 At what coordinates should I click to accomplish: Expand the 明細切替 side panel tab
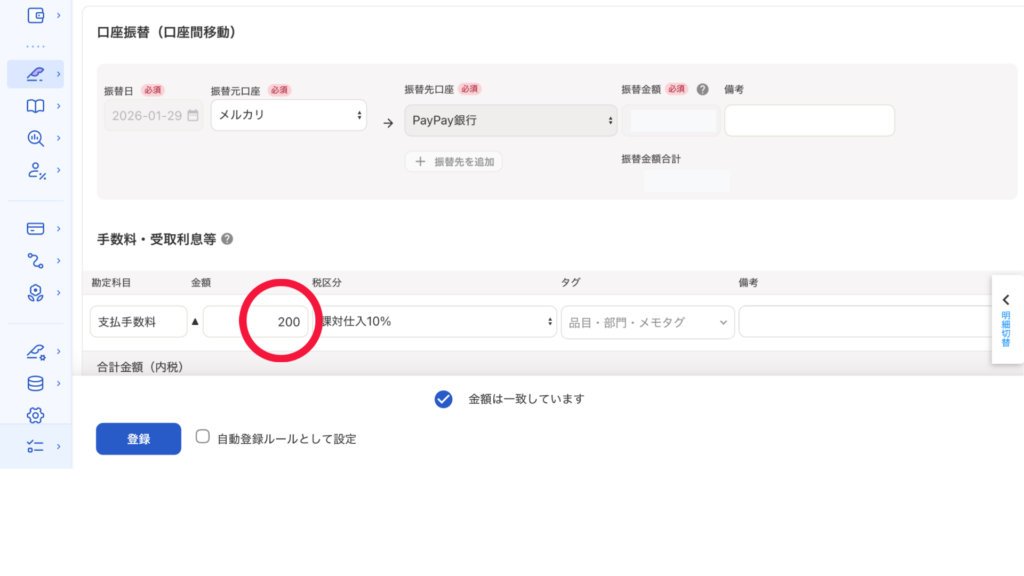coord(1006,320)
